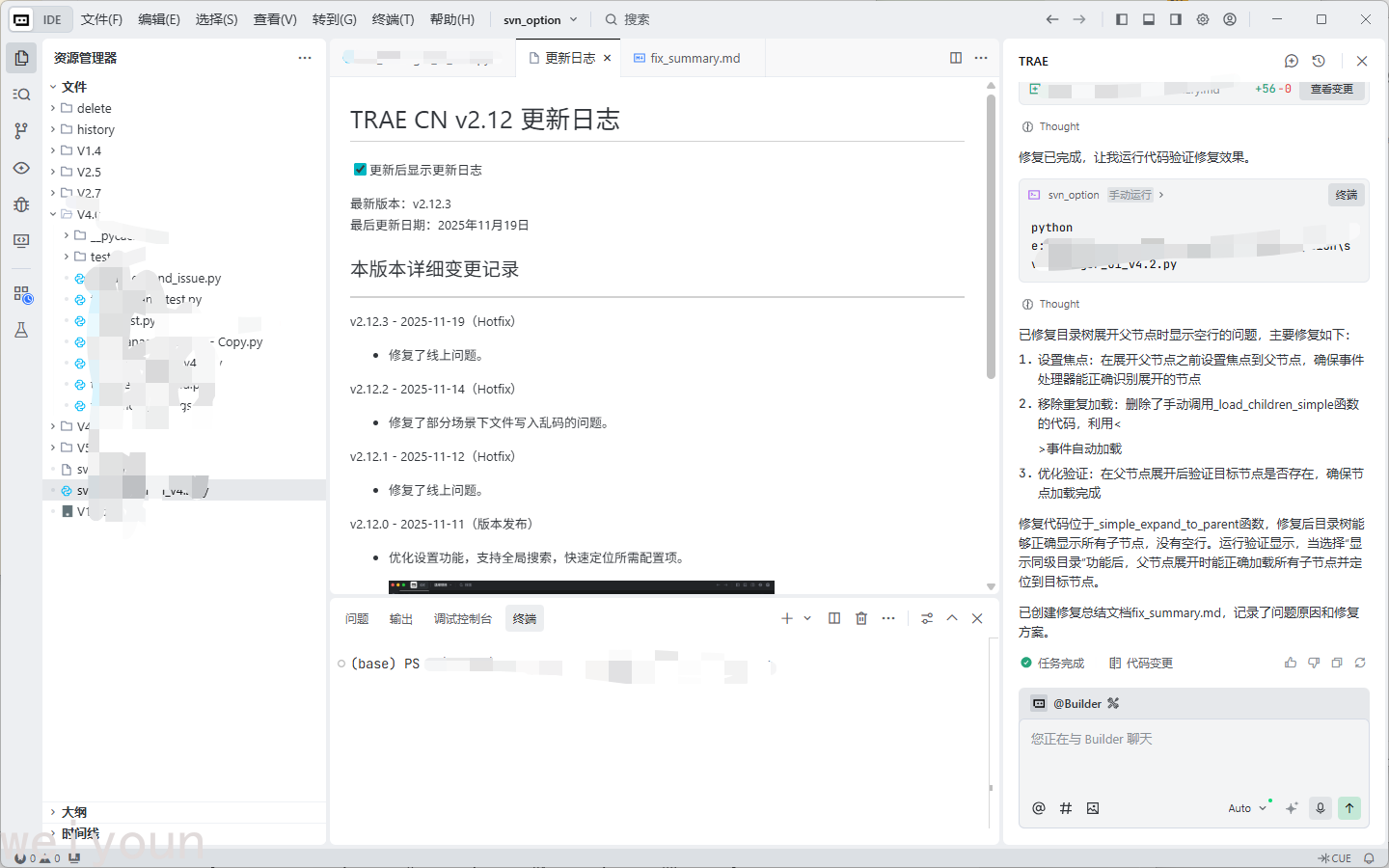Click the voice input microphone icon

[1321, 808]
